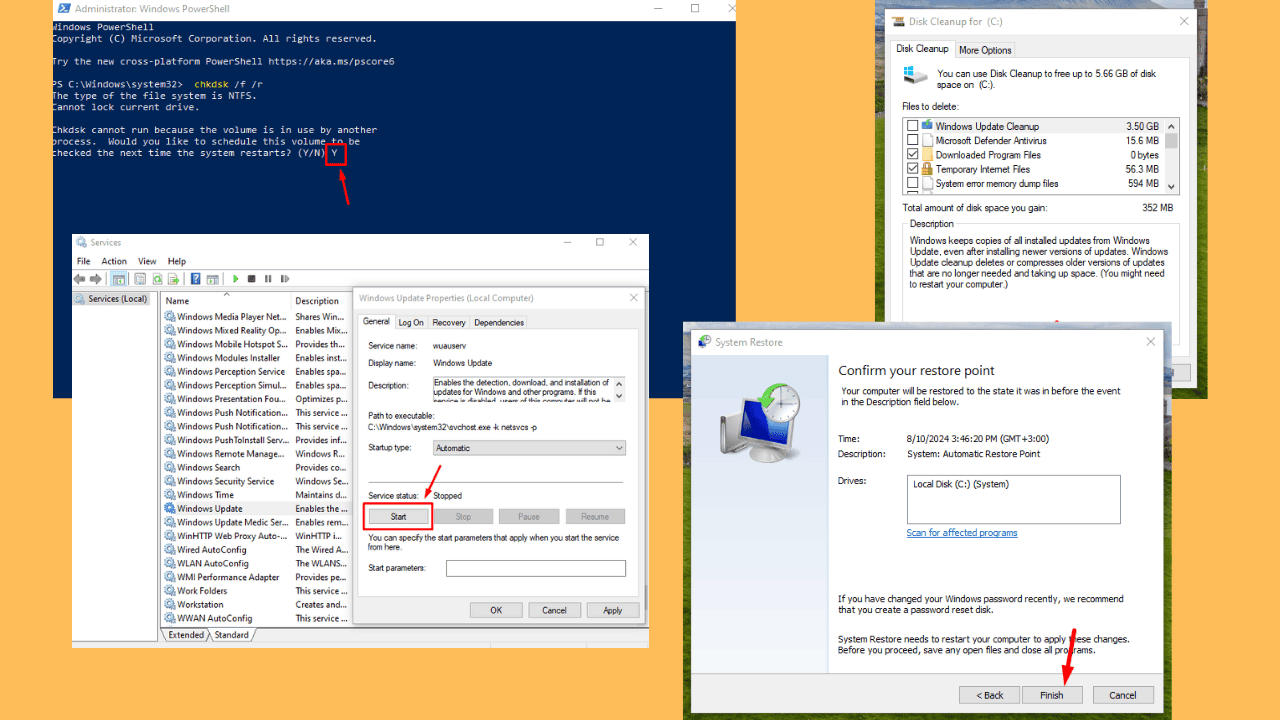Screen dimensions: 1280x720
Task: Select Local Disk (C:) (System) in Drives list
Action: (961, 485)
